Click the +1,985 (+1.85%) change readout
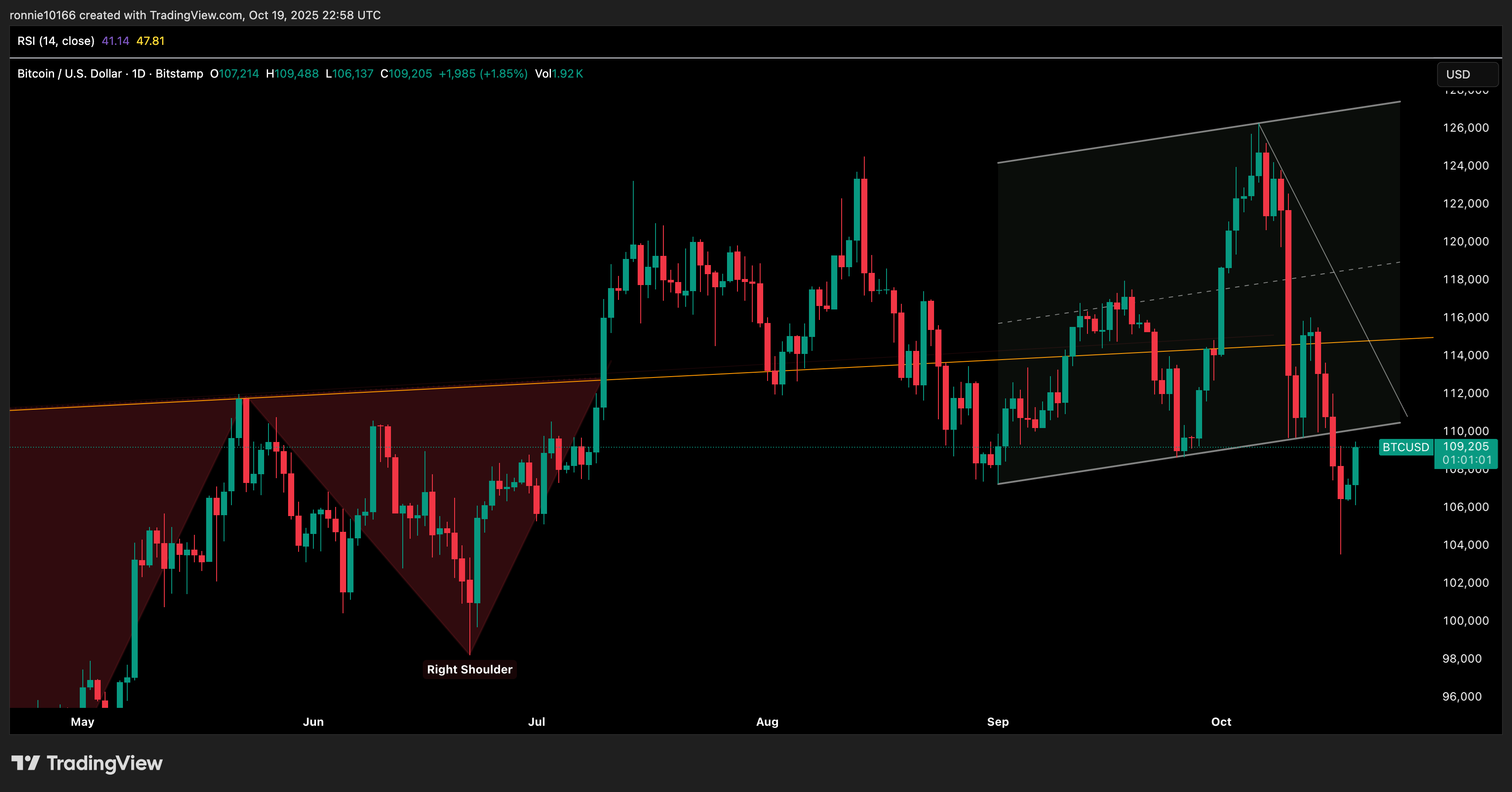 pyautogui.click(x=483, y=74)
